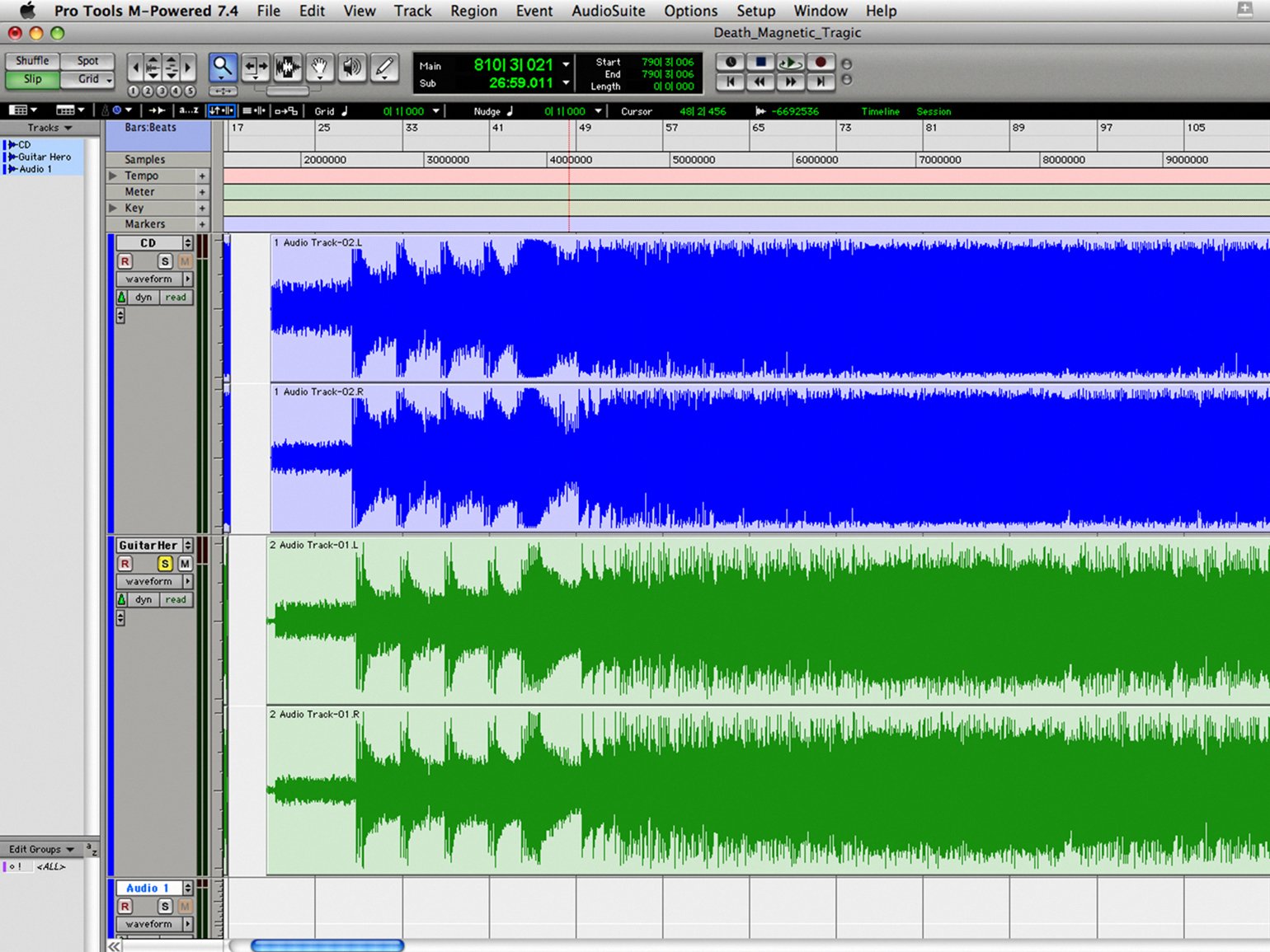Open Grid value dropdown arrow
The image size is (1270, 952).
click(x=436, y=111)
